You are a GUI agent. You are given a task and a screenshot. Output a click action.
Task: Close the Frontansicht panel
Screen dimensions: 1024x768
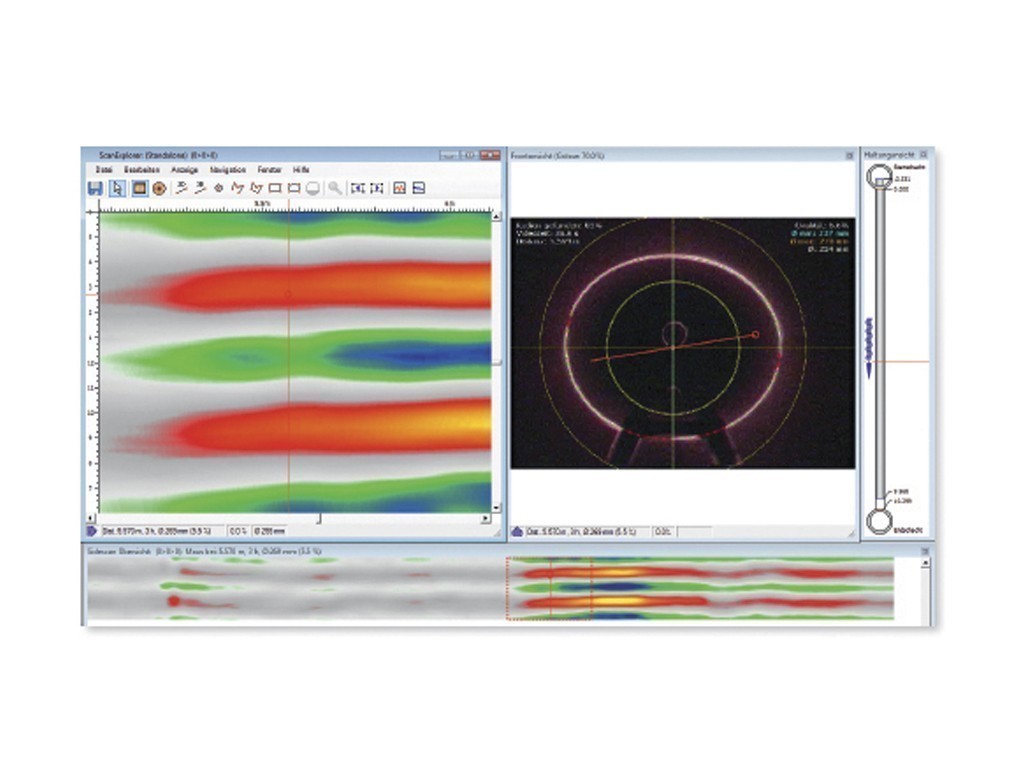tap(850, 155)
